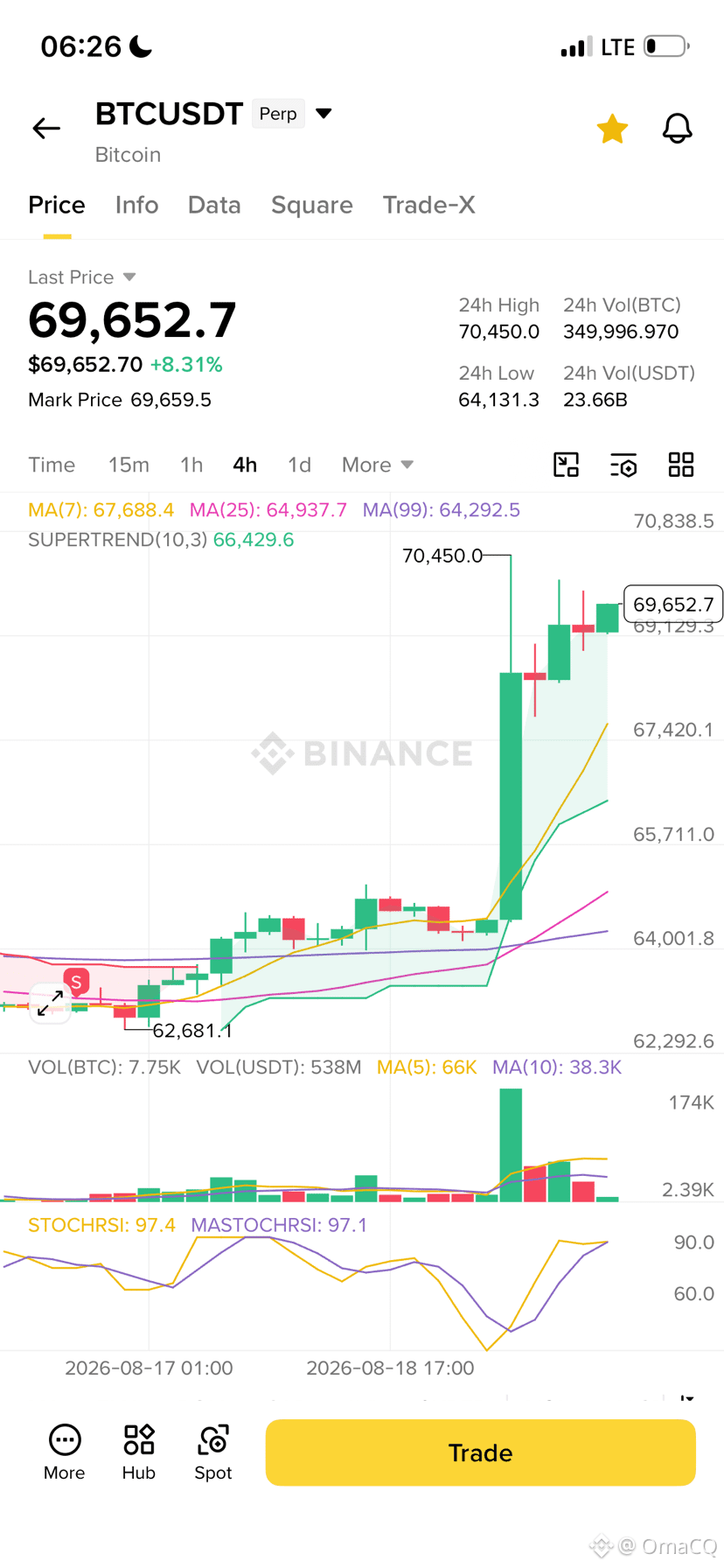724x1568 pixels.
Task: Expand the BTCUSDT Perp pair dropdown arrow
Action: point(324,114)
